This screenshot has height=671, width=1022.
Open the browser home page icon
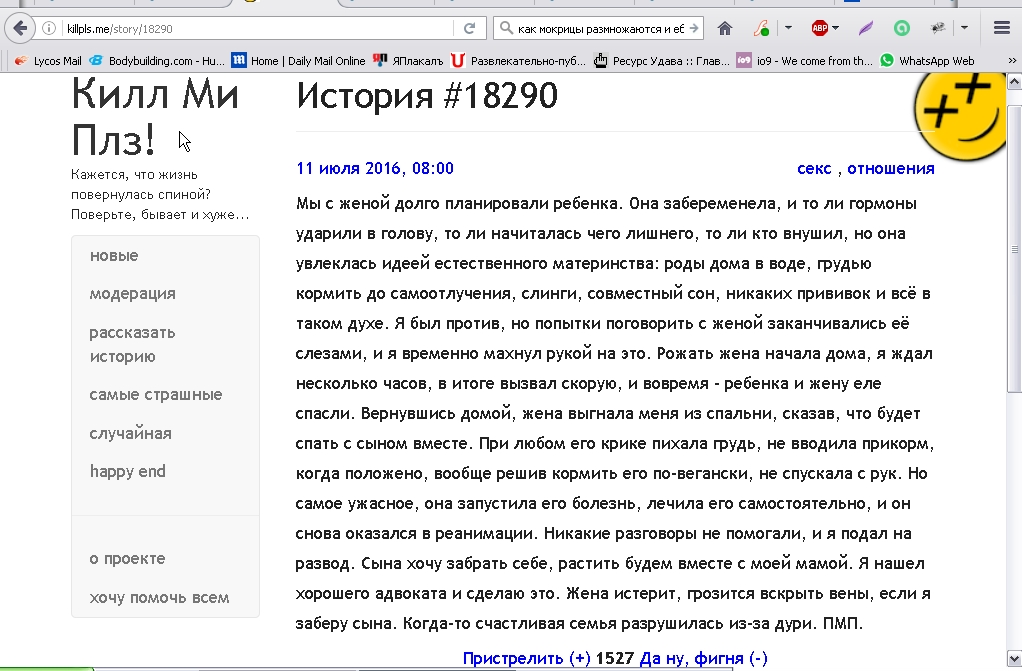pos(724,28)
